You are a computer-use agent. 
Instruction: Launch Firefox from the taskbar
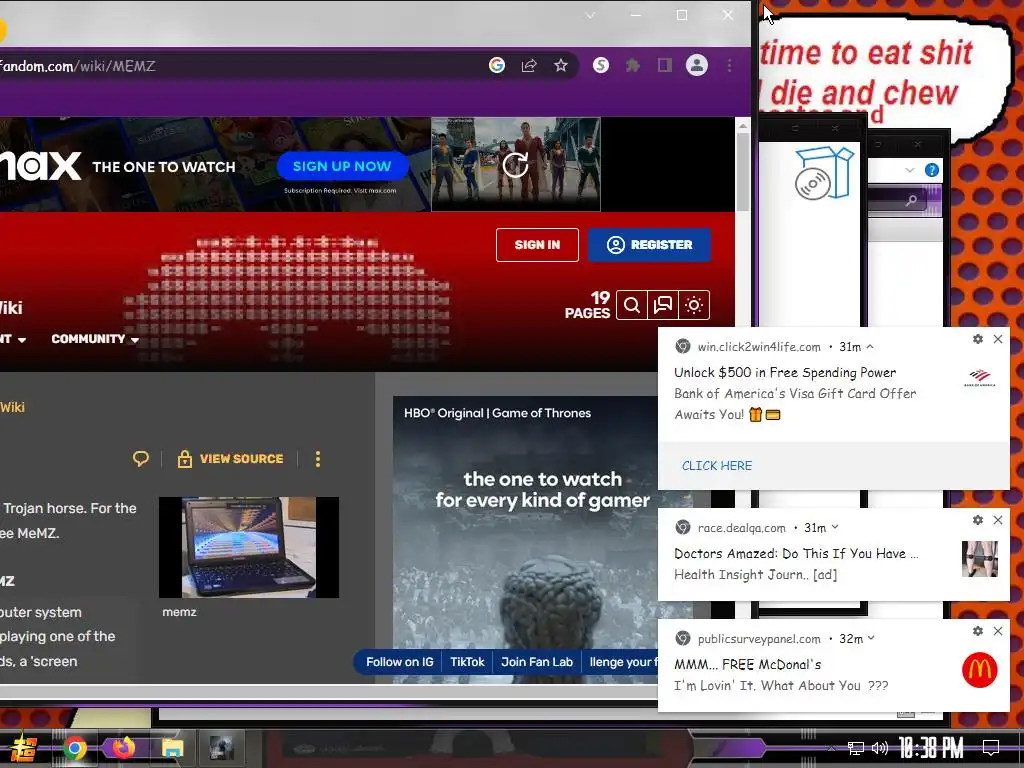tap(123, 748)
